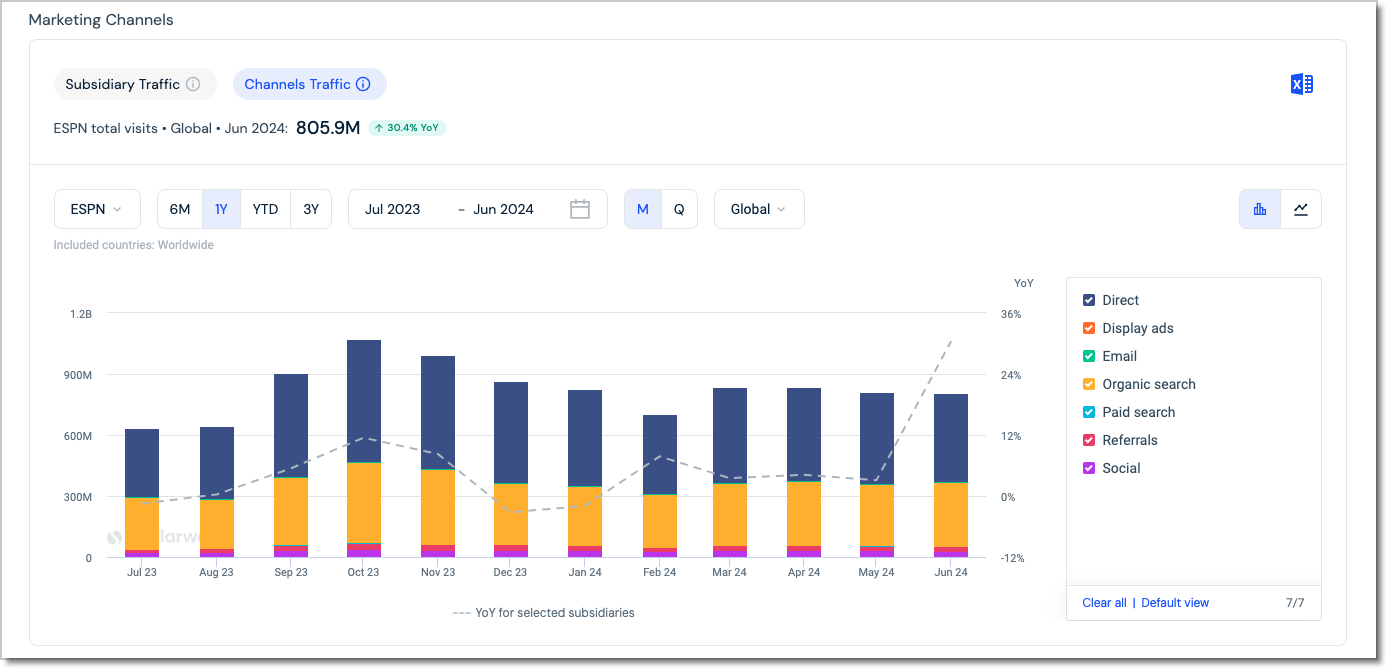The height and width of the screenshot is (670, 1388).
Task: Click the Dec 23 stacked bar
Action: point(511,470)
